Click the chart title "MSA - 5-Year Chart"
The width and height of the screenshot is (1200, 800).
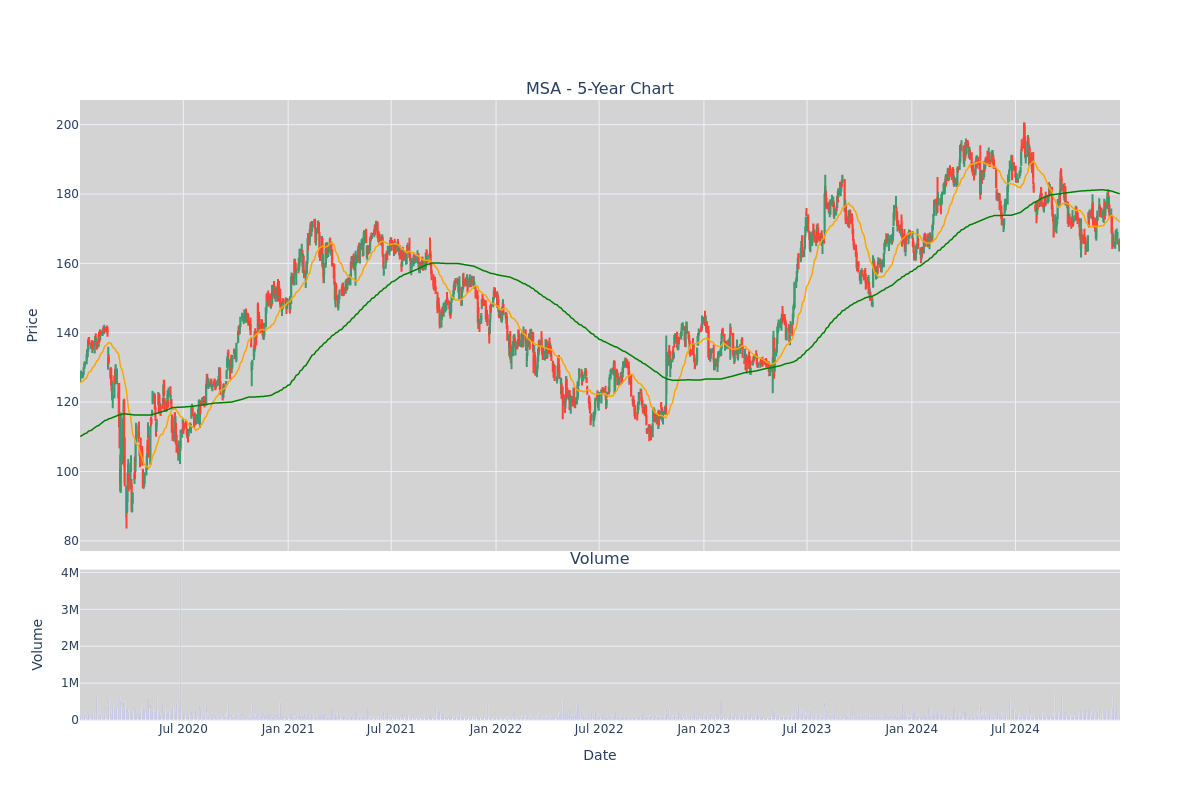pos(600,89)
